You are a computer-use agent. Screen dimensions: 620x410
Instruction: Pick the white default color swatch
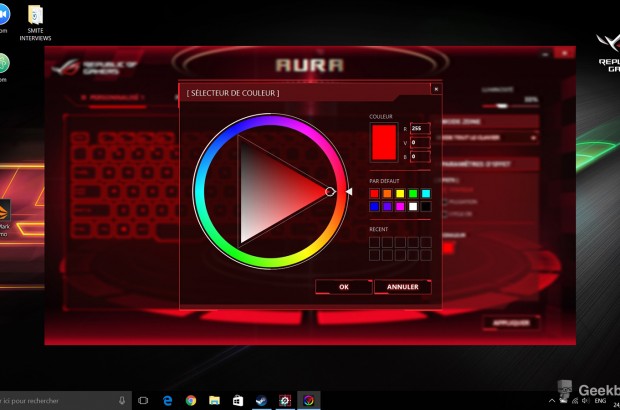(413, 207)
